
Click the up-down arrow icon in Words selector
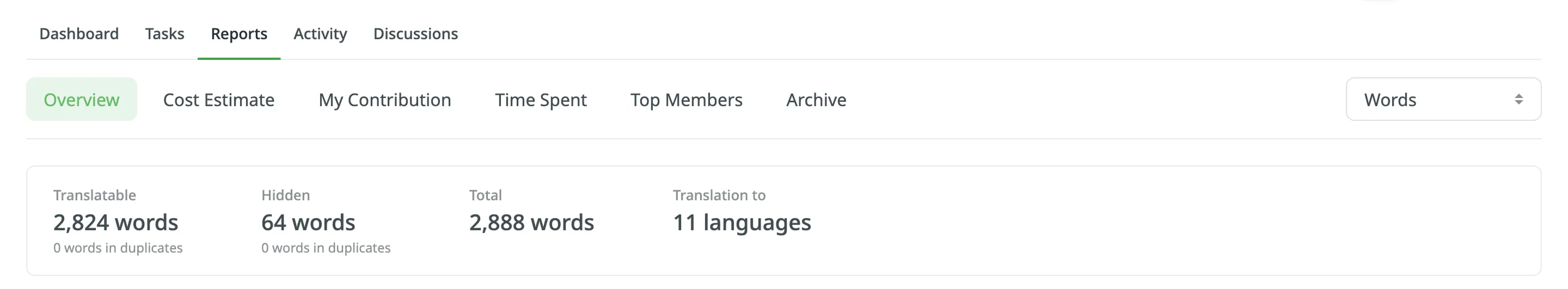point(1518,100)
